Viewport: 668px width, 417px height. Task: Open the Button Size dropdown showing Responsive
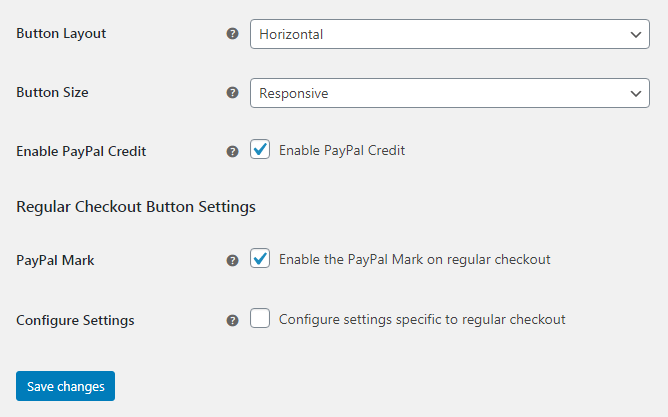tap(450, 93)
